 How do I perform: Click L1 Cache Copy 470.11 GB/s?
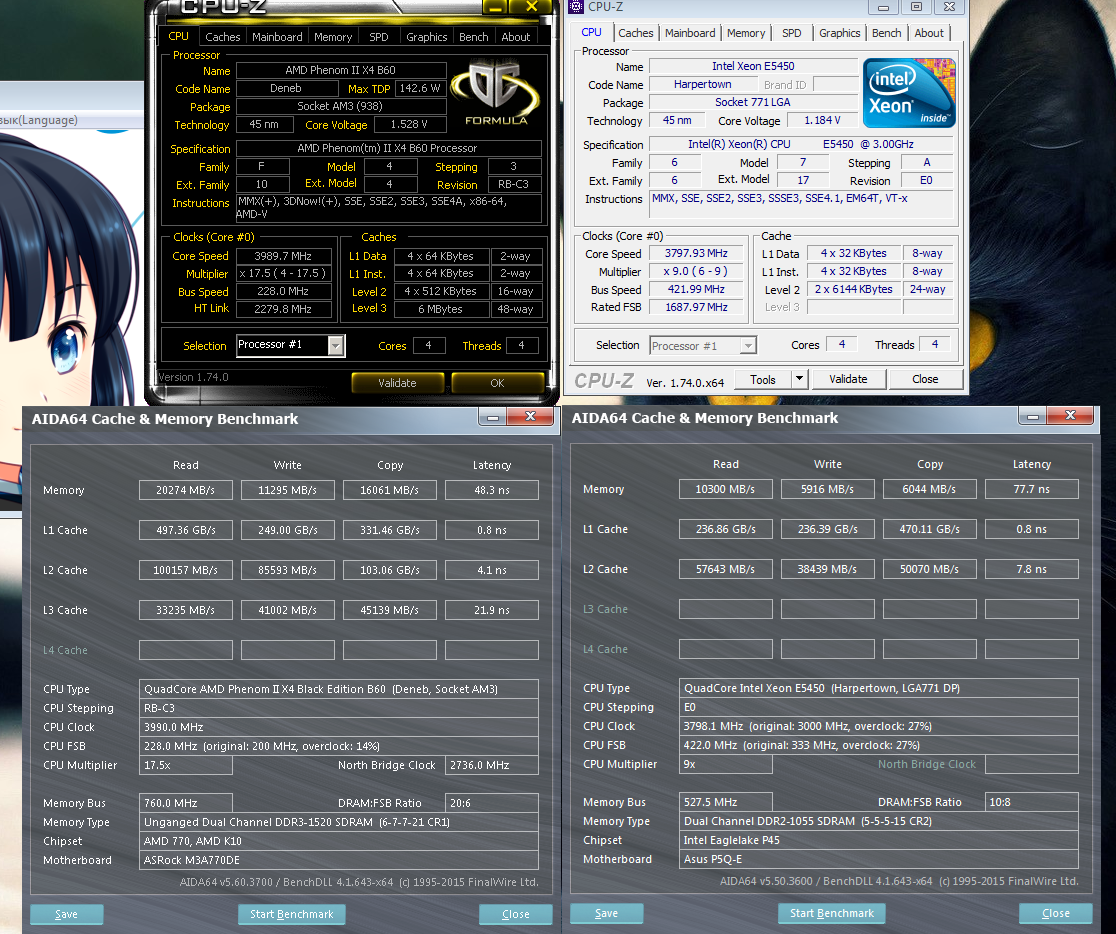coord(930,529)
